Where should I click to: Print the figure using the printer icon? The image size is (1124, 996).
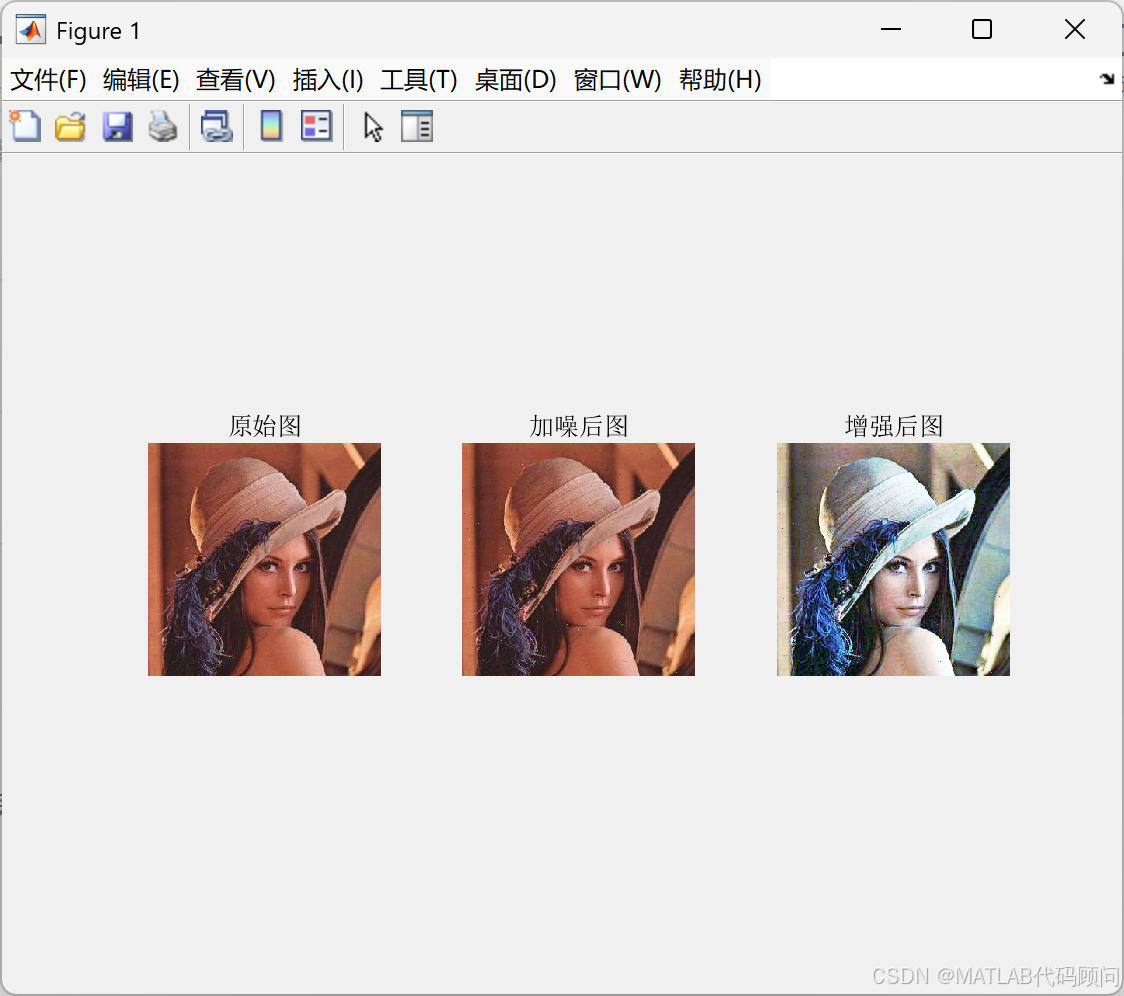coord(163,126)
